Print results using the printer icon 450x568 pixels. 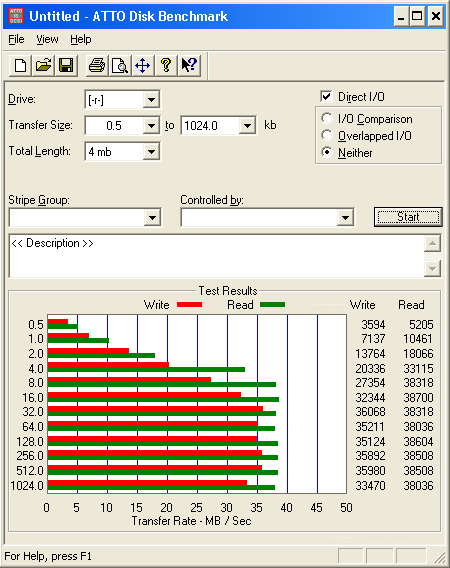tap(97, 66)
